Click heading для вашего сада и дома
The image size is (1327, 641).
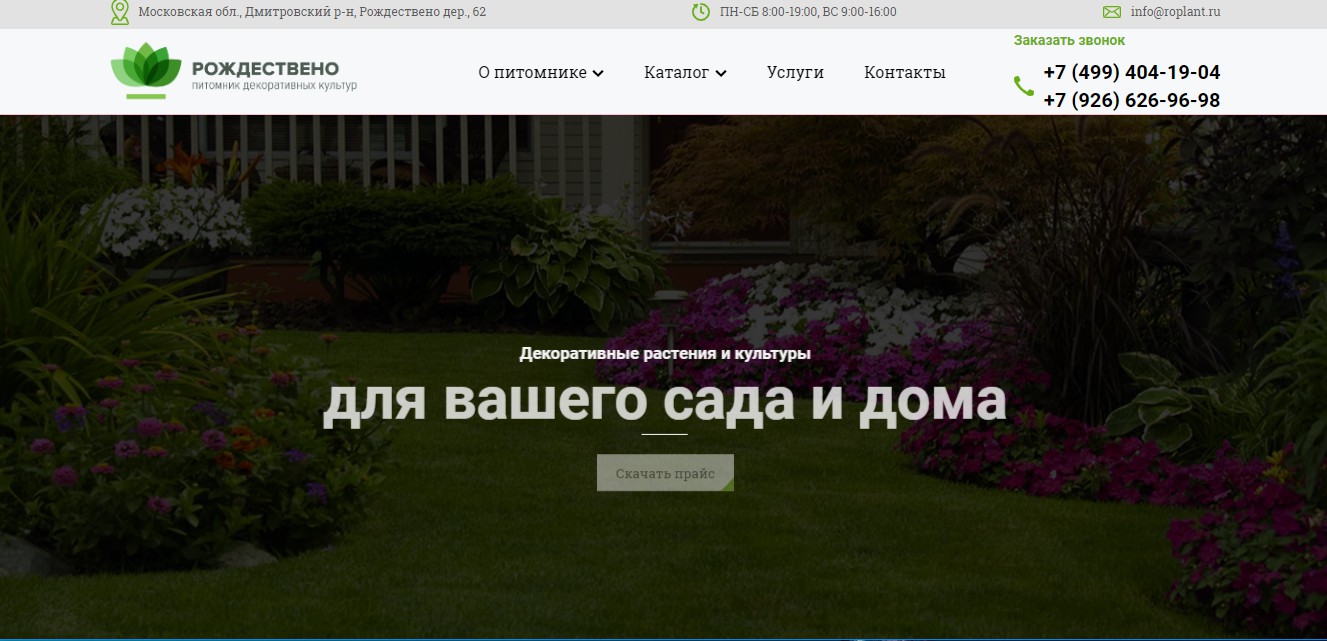664,400
